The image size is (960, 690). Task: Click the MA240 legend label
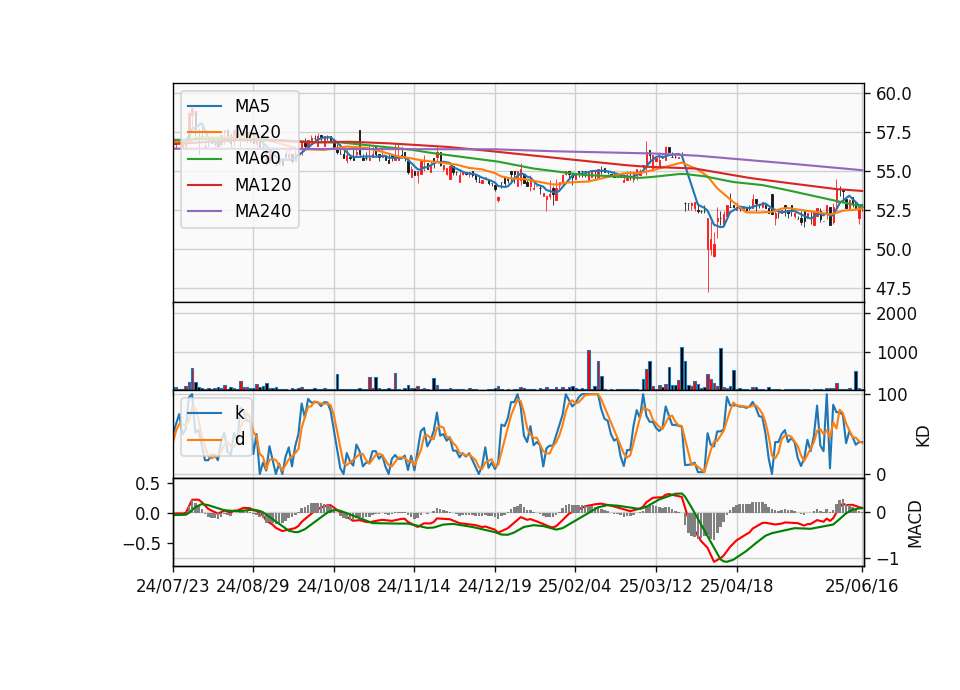[263, 211]
